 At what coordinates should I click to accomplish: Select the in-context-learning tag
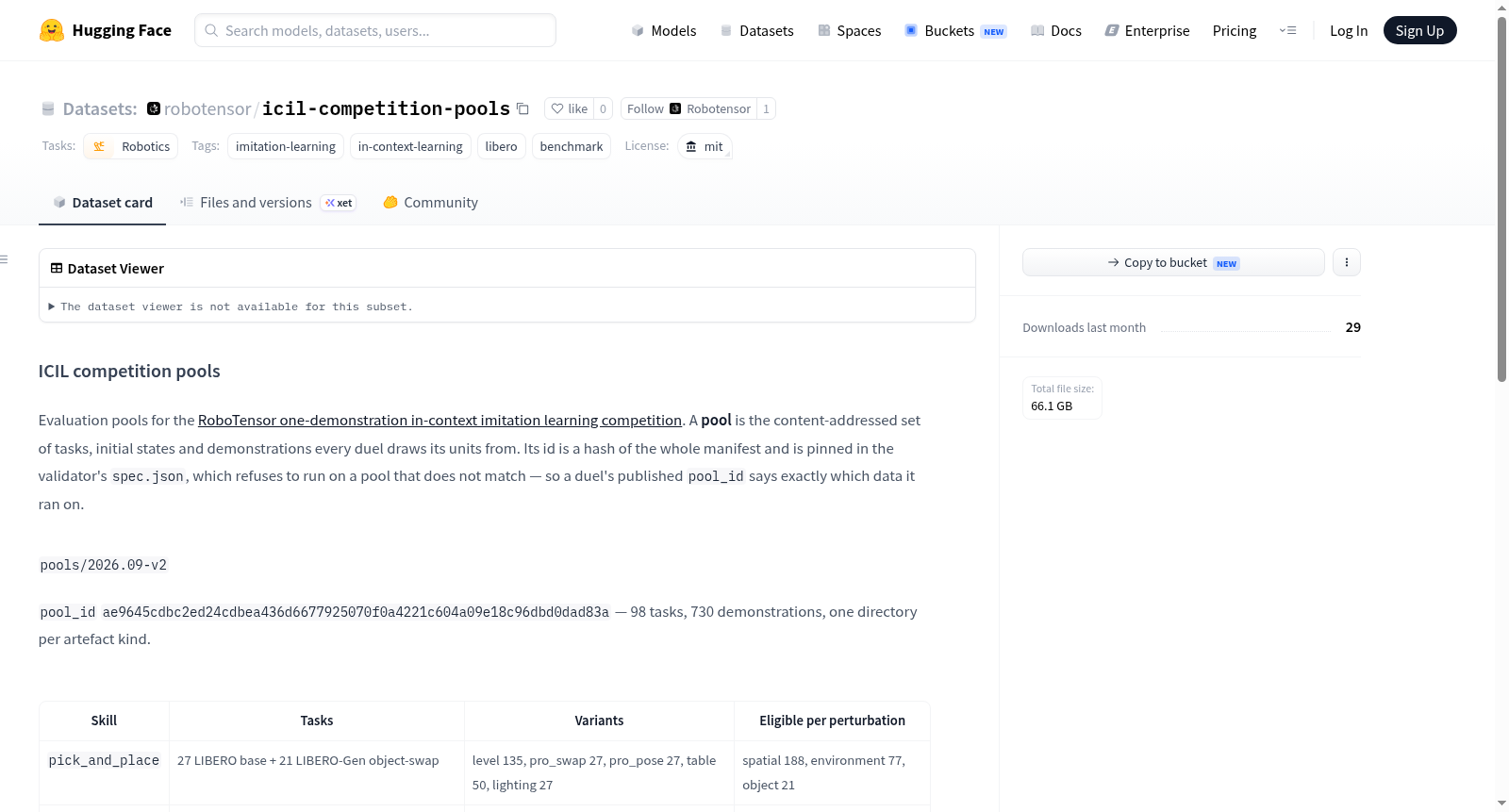point(410,146)
